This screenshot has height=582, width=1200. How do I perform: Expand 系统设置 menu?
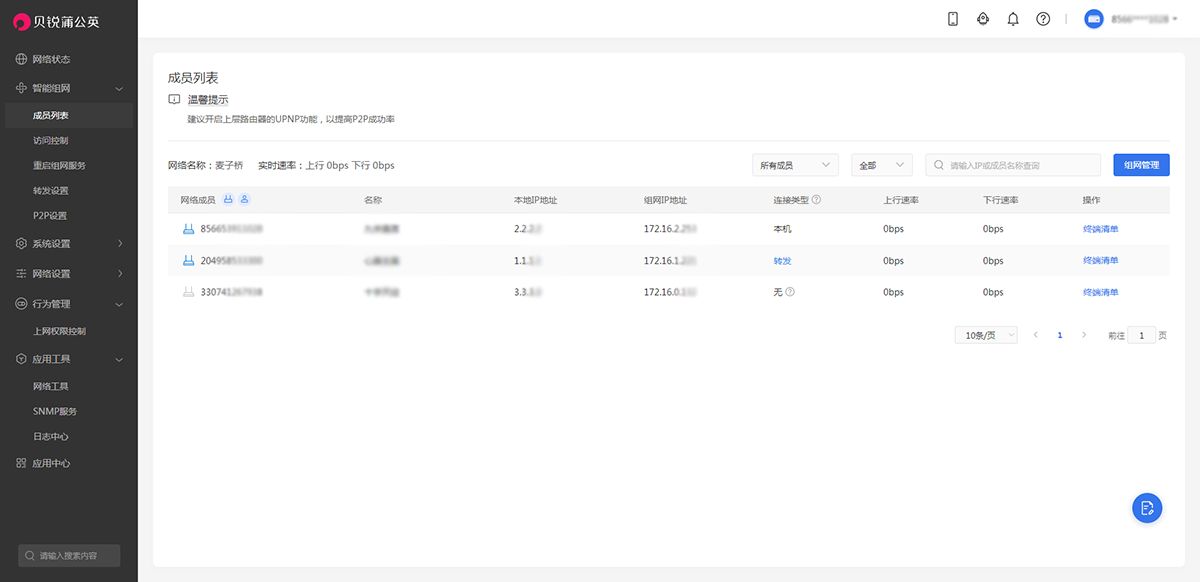coord(119,244)
